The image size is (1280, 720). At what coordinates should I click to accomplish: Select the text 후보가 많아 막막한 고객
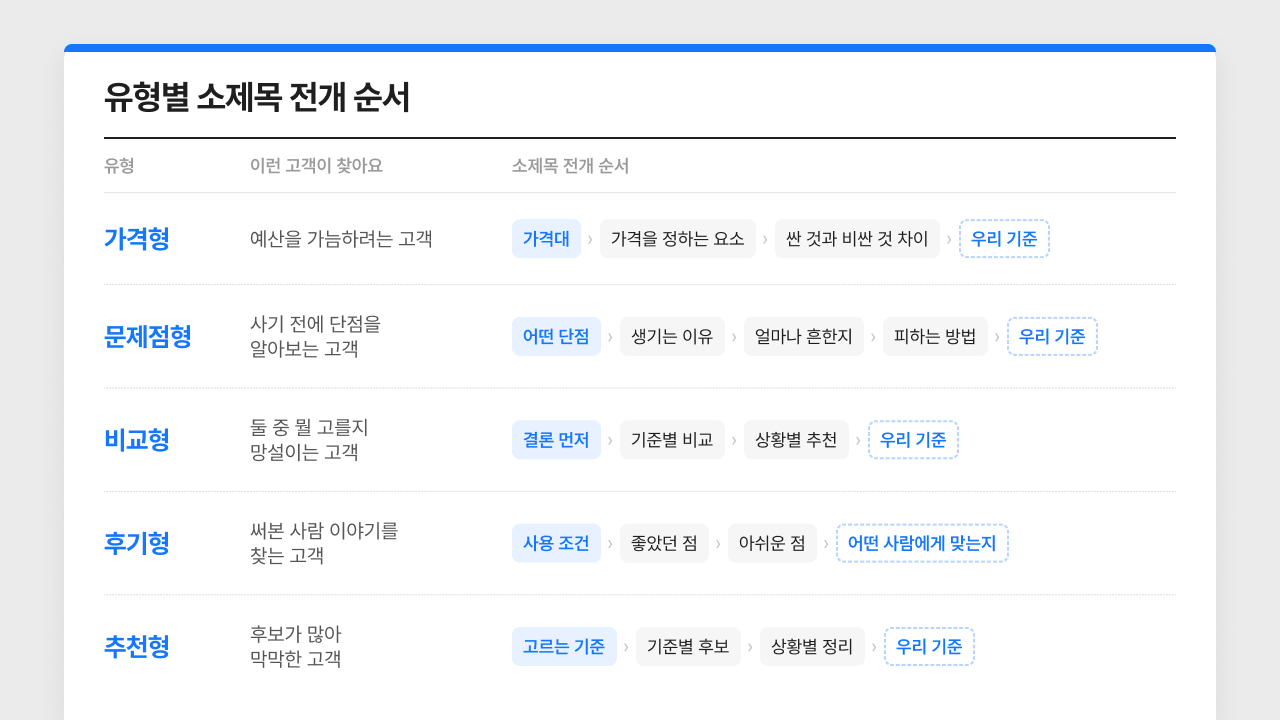click(x=296, y=647)
